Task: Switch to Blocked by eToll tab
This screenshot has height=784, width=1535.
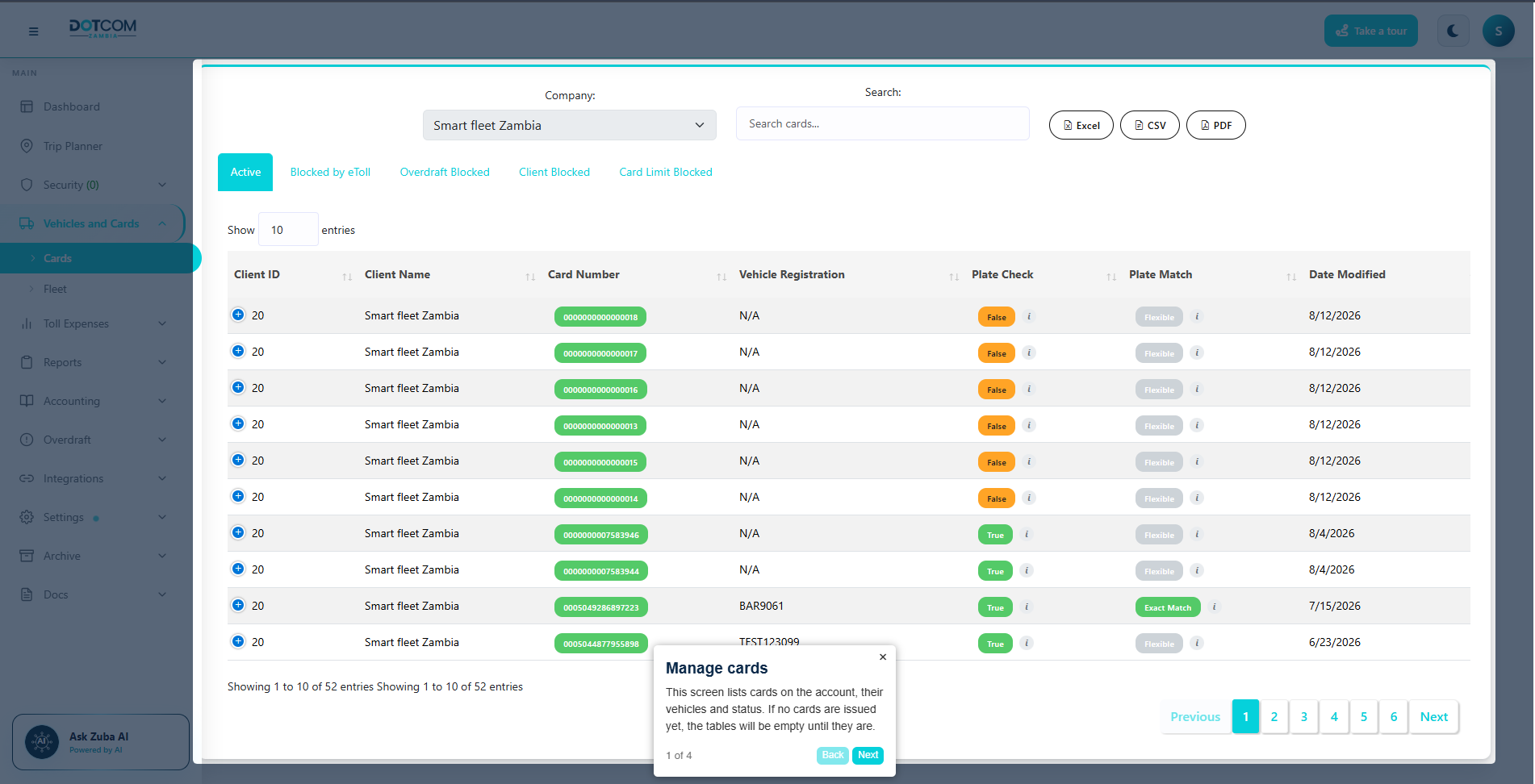Action: 330,172
